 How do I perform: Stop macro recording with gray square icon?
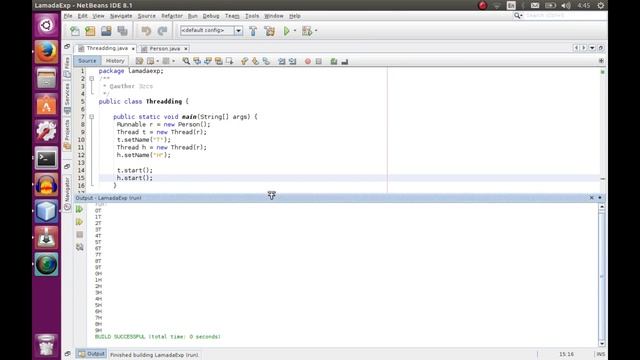point(319,61)
